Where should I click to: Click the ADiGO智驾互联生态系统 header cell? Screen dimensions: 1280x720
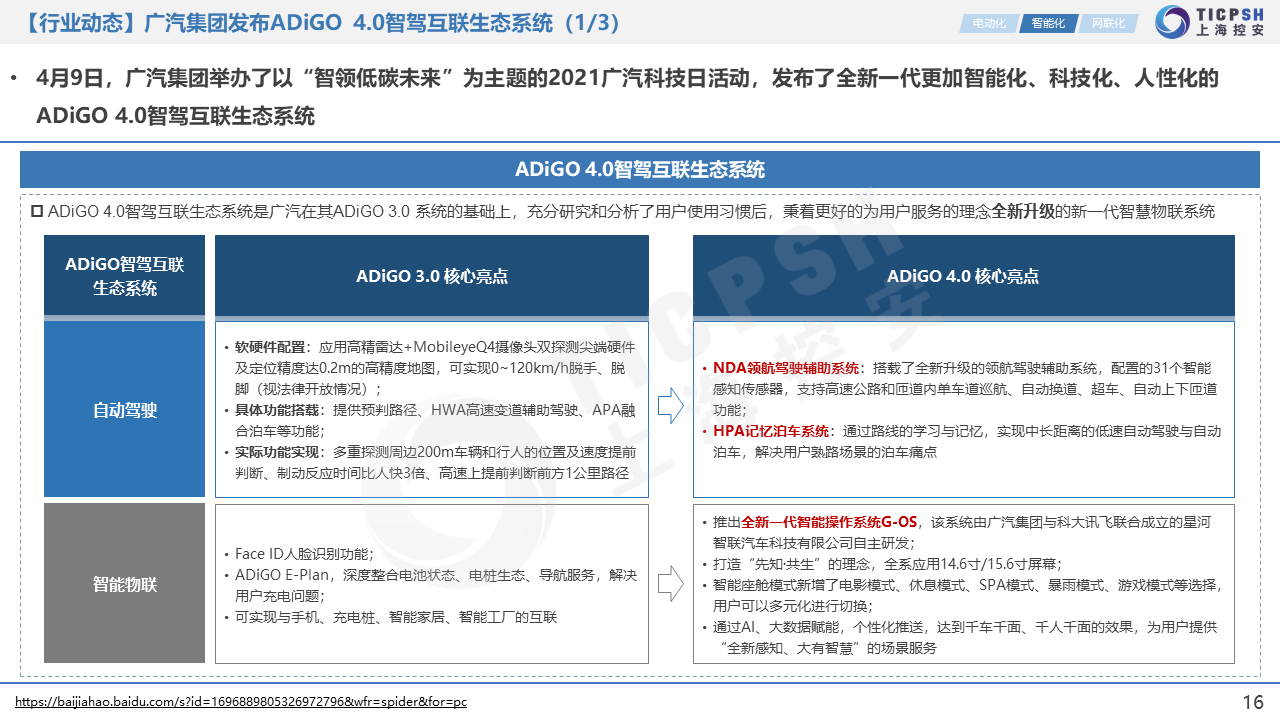click(124, 276)
